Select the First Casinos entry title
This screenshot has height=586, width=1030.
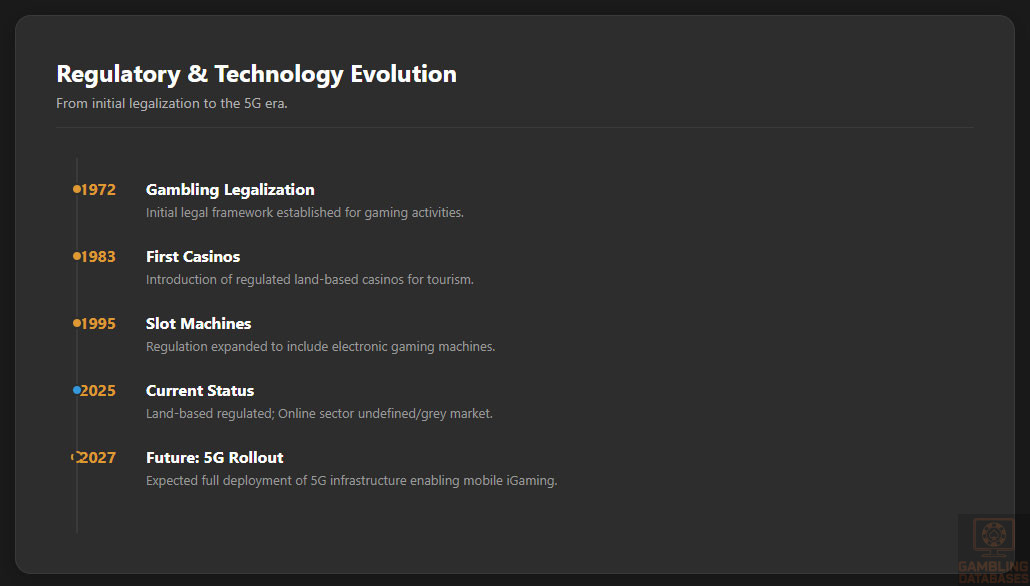193,257
